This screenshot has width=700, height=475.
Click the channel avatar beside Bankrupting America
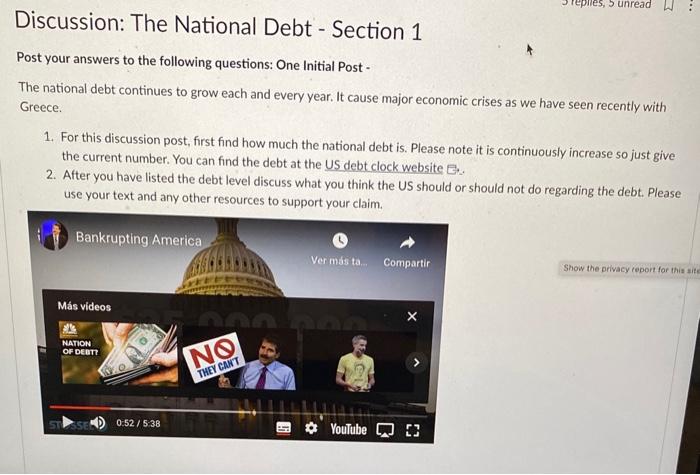click(x=54, y=236)
